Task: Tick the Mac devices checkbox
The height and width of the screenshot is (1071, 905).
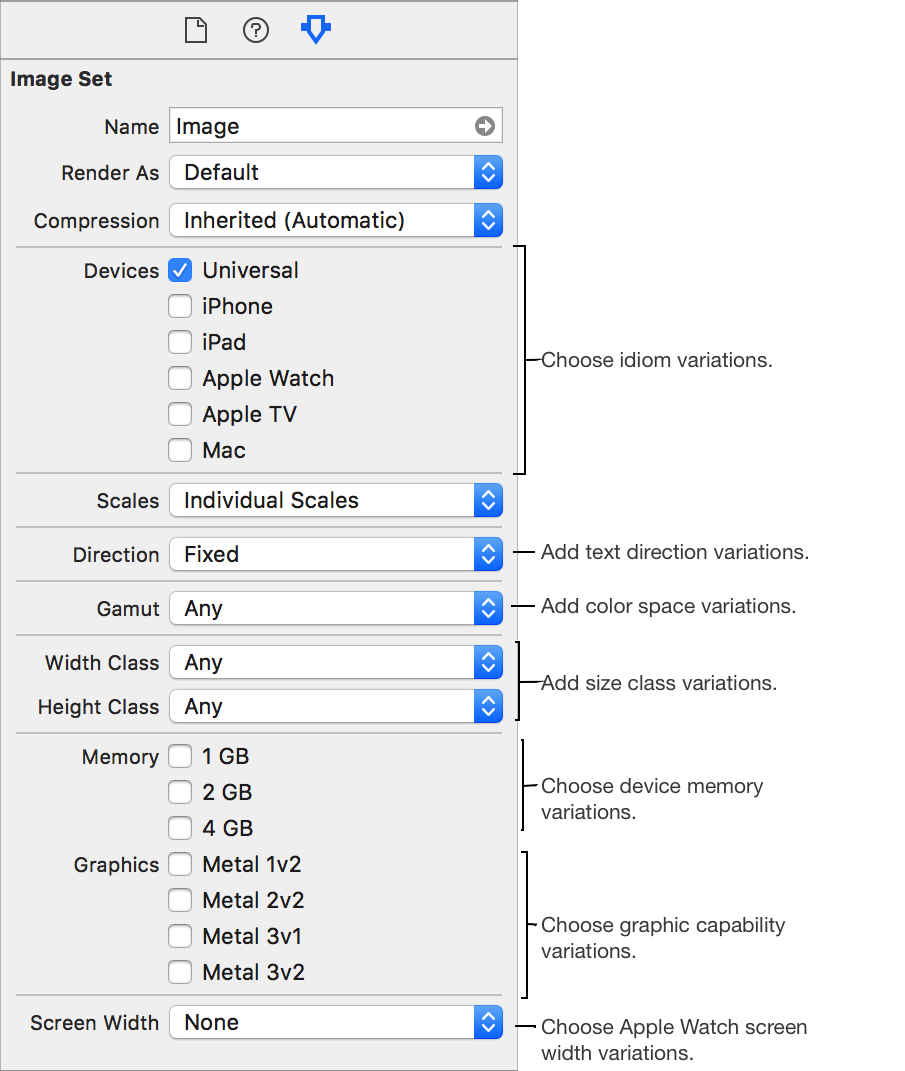Action: tap(180, 450)
